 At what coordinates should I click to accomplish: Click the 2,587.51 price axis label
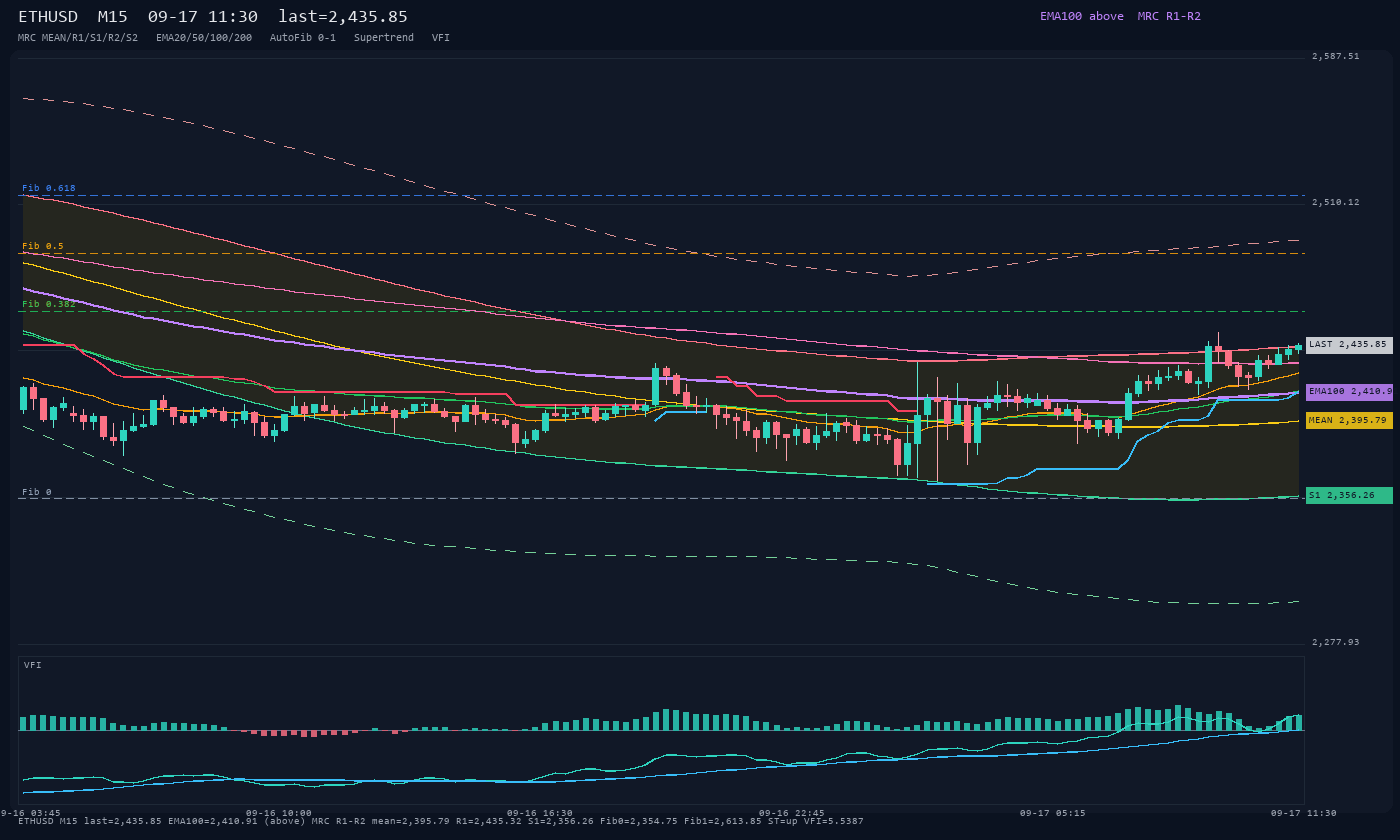[x=1336, y=57]
